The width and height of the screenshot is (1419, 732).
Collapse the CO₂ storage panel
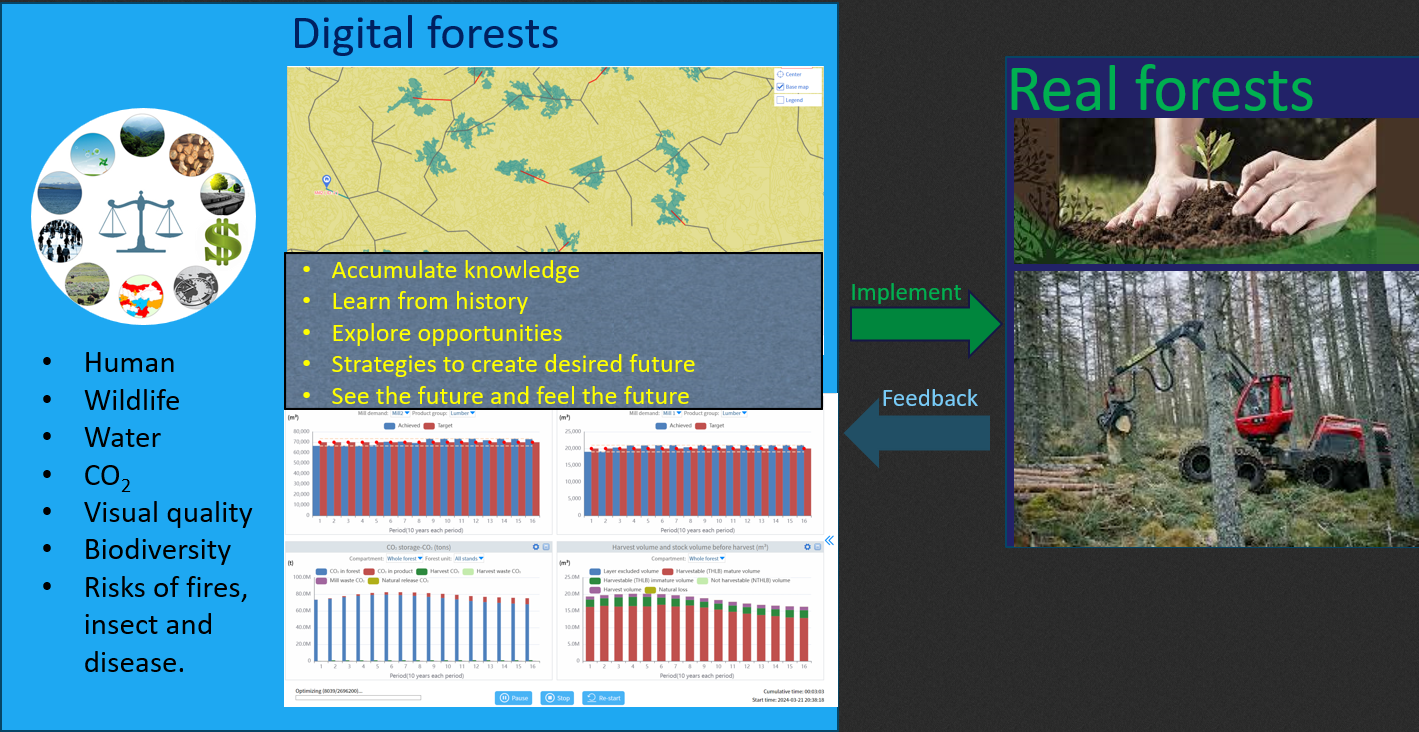pyautogui.click(x=546, y=547)
